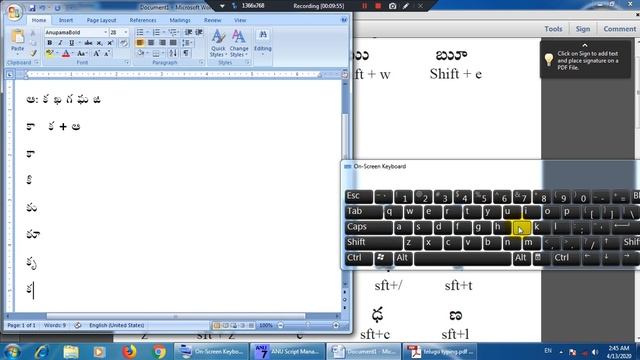Click English (United States) language indicator
Image resolution: width=640 pixels, height=360 pixels.
coord(116,325)
